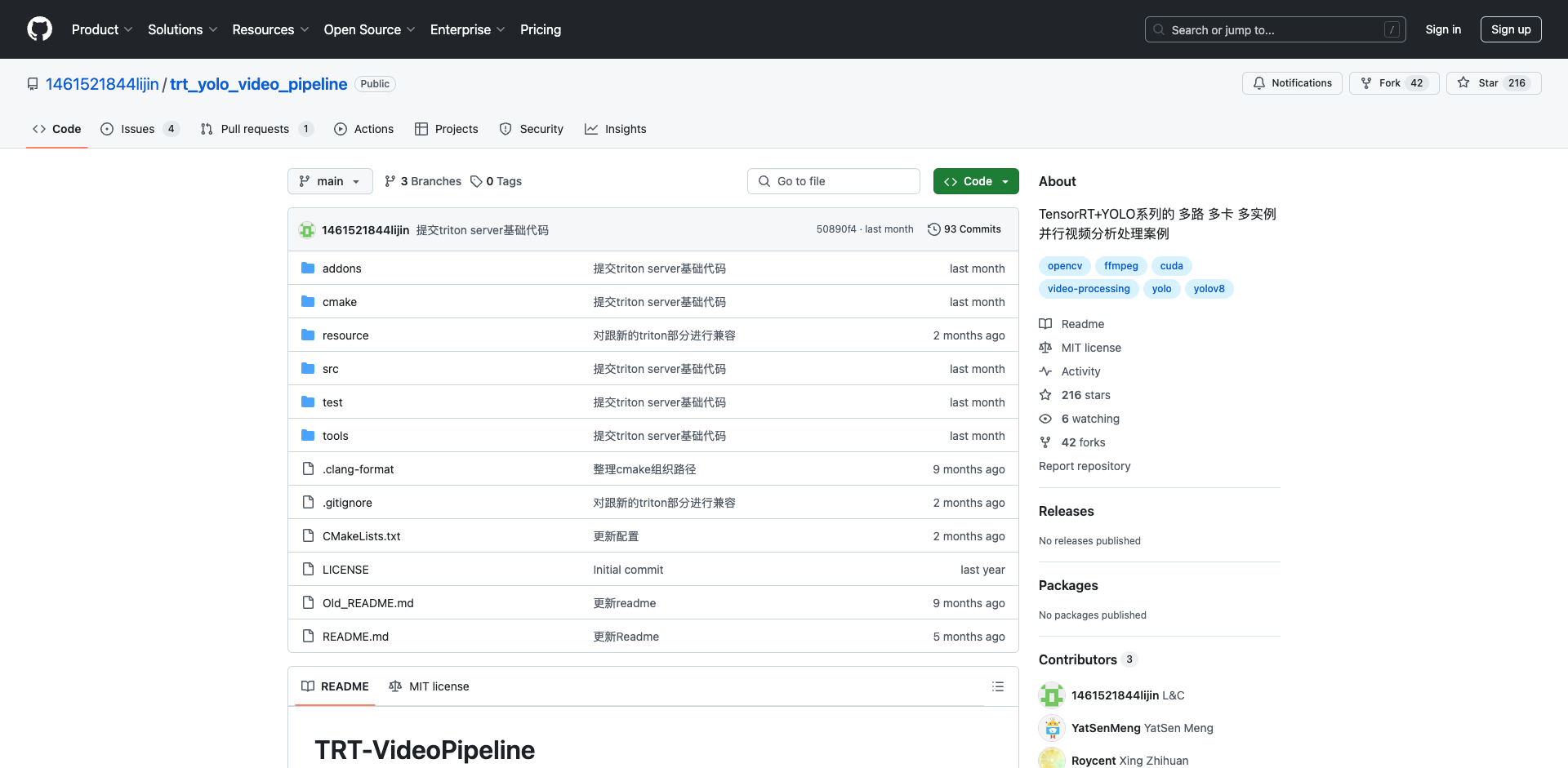View the 93 Commits history
Screen dimensions: 1568x768
[x=964, y=229]
